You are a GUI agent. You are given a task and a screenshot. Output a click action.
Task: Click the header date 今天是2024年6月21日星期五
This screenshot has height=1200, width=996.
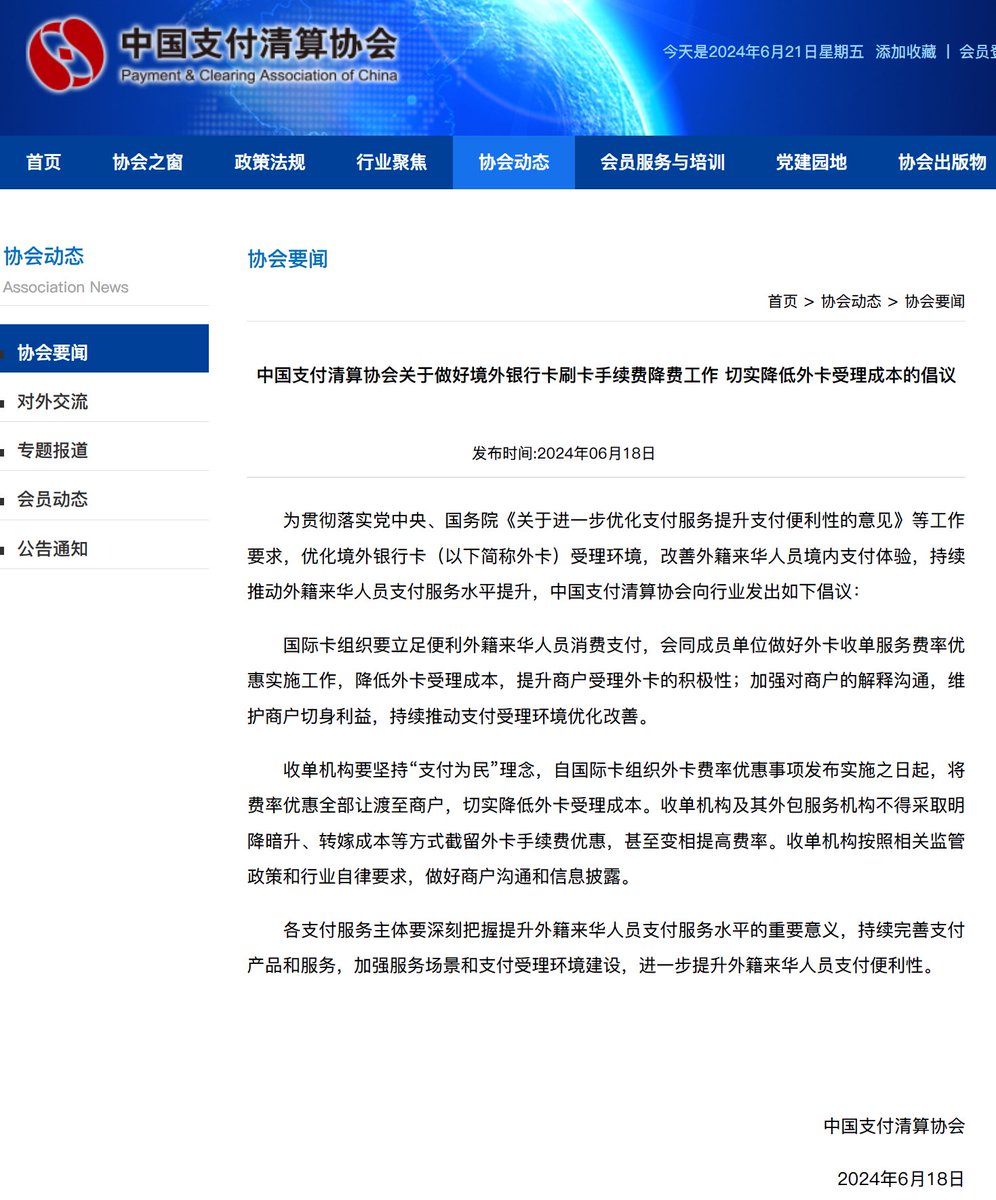(763, 52)
